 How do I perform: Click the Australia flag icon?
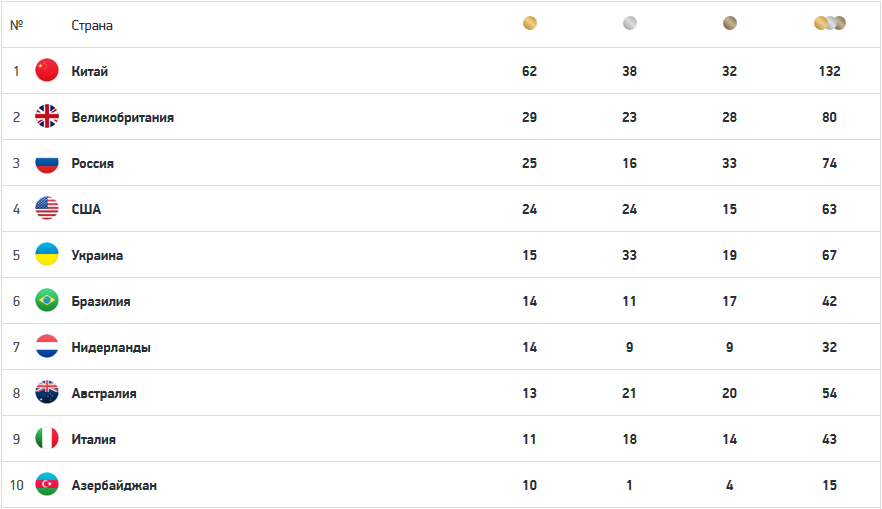(47, 392)
